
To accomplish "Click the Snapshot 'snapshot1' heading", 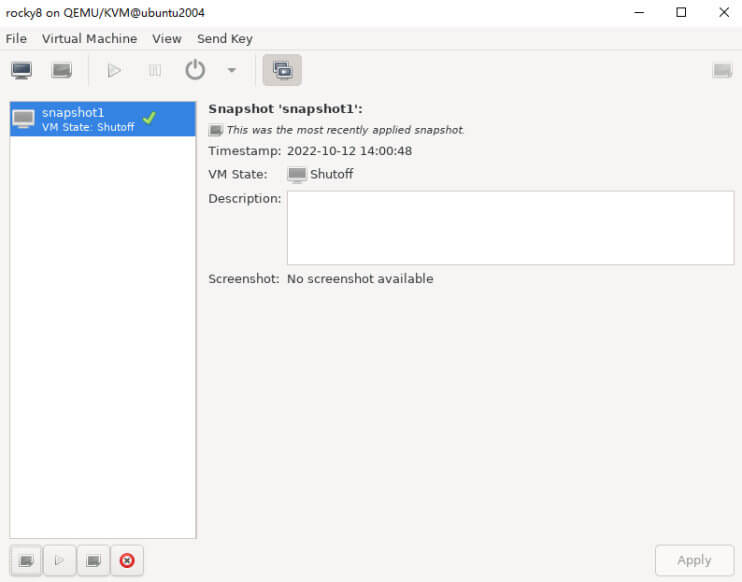I will coord(285,109).
